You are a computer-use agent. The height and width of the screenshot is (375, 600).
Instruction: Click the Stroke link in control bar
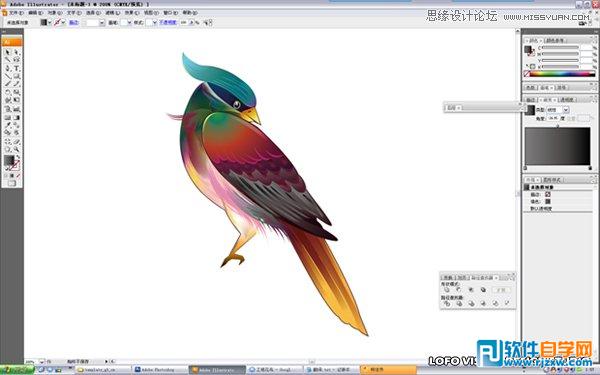pos(73,23)
